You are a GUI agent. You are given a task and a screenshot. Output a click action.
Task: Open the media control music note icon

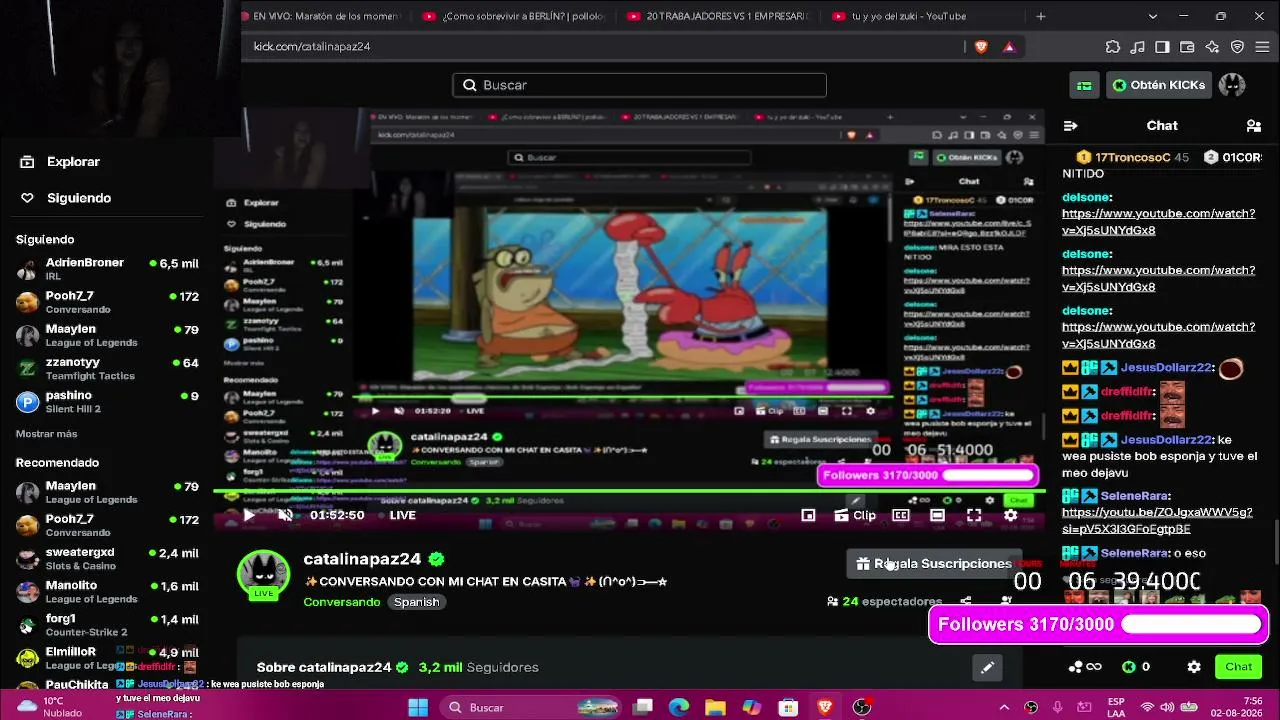(x=1137, y=46)
